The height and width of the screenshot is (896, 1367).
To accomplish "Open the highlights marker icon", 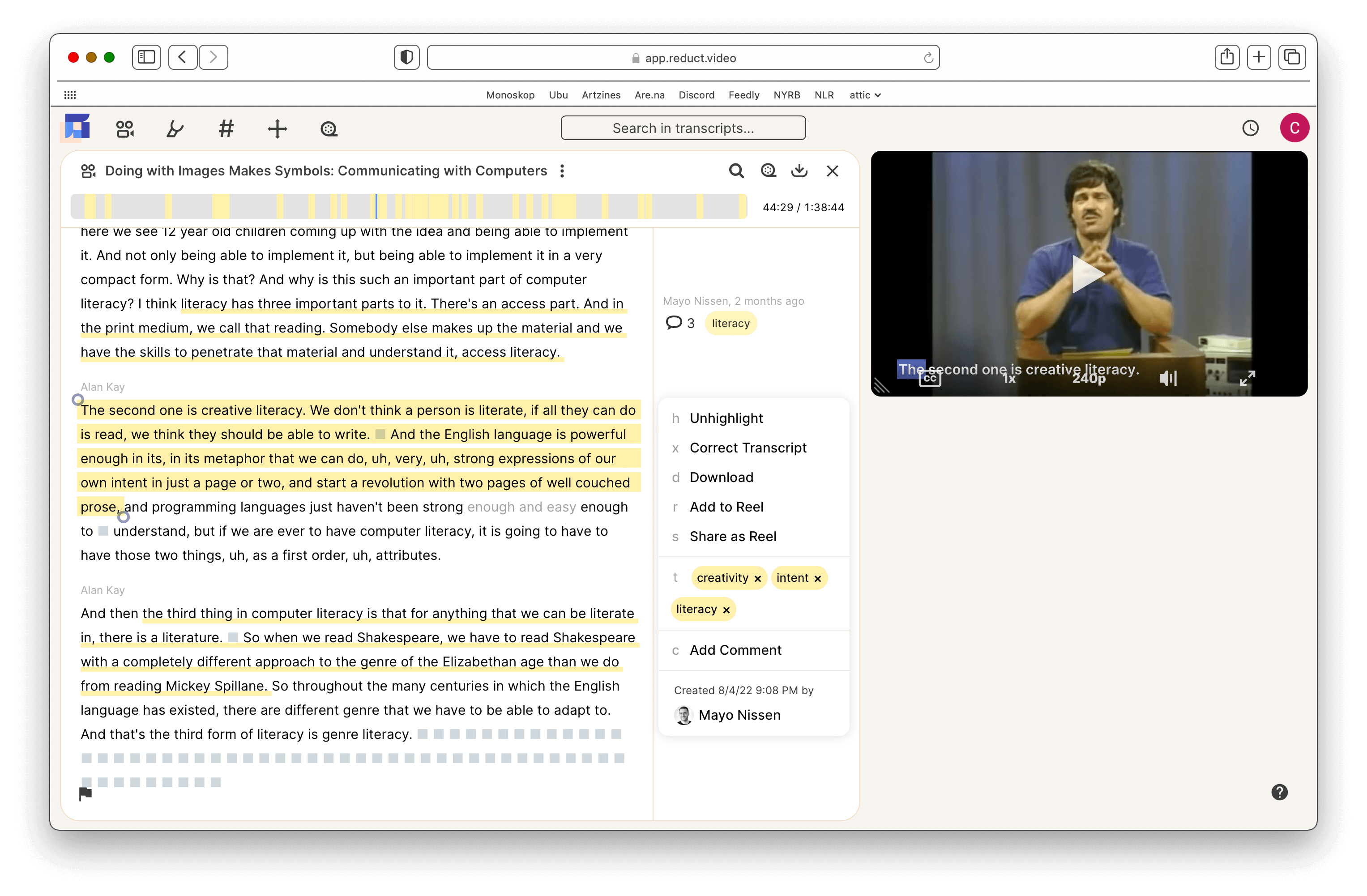I will (x=175, y=128).
